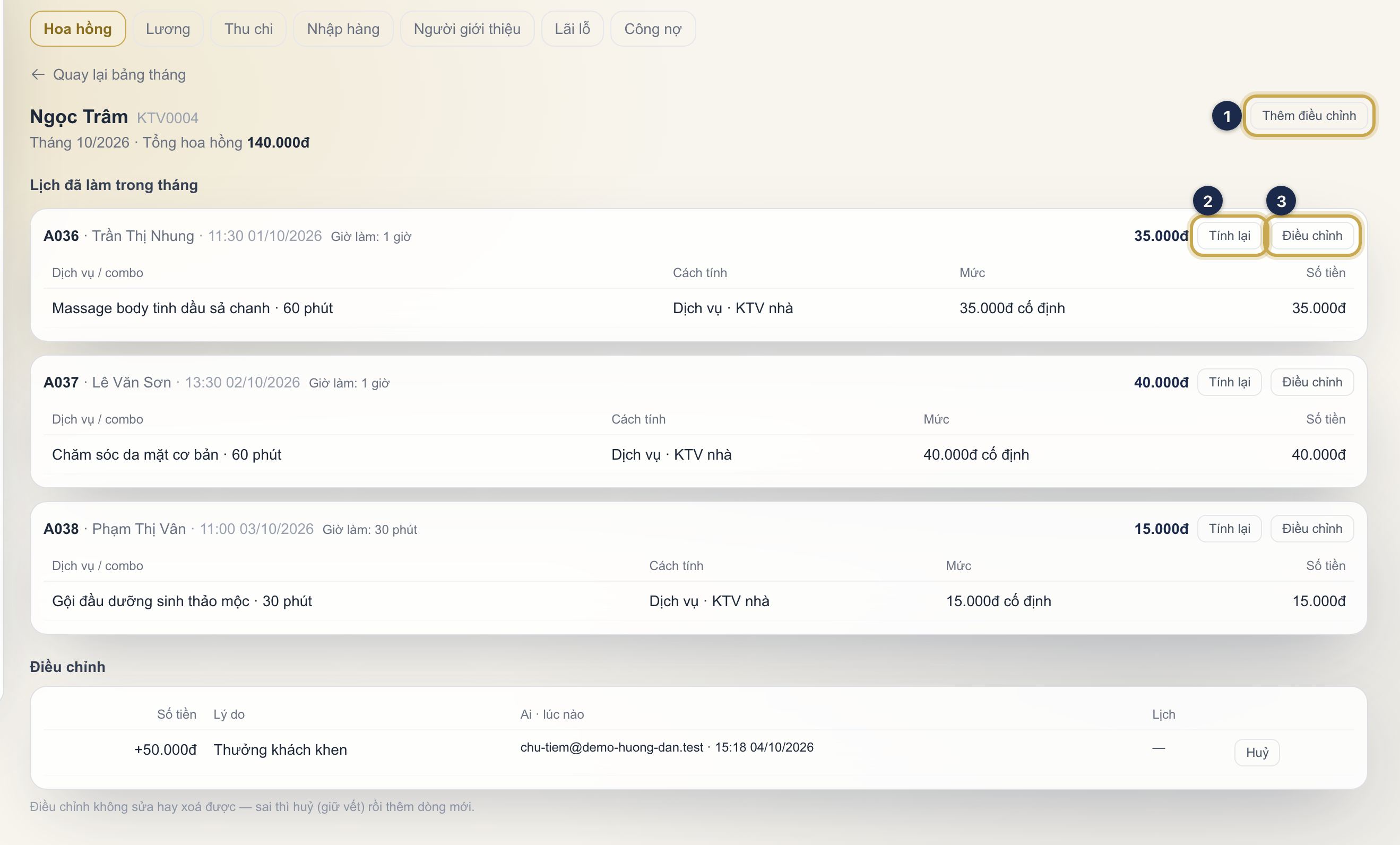Viewport: 1400px width, 845px height.
Task: Open the Lãi lỗ tab
Action: point(572,29)
